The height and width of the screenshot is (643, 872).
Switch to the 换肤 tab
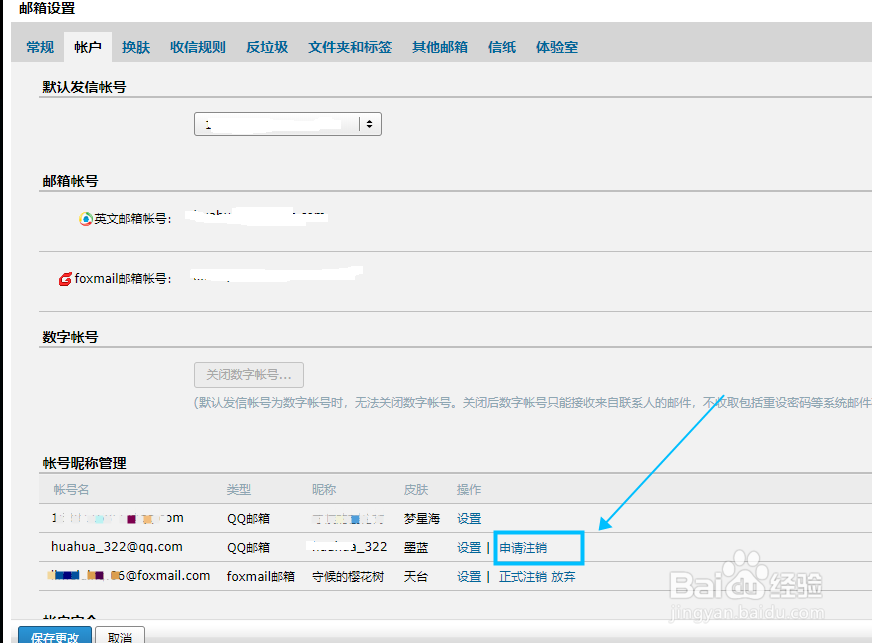pyautogui.click(x=135, y=46)
